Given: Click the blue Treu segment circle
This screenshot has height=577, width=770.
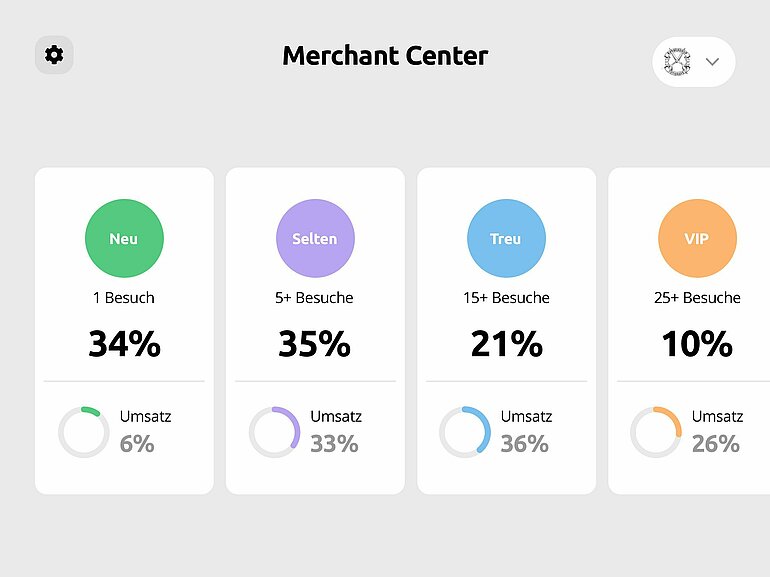Looking at the screenshot, I should click(506, 239).
